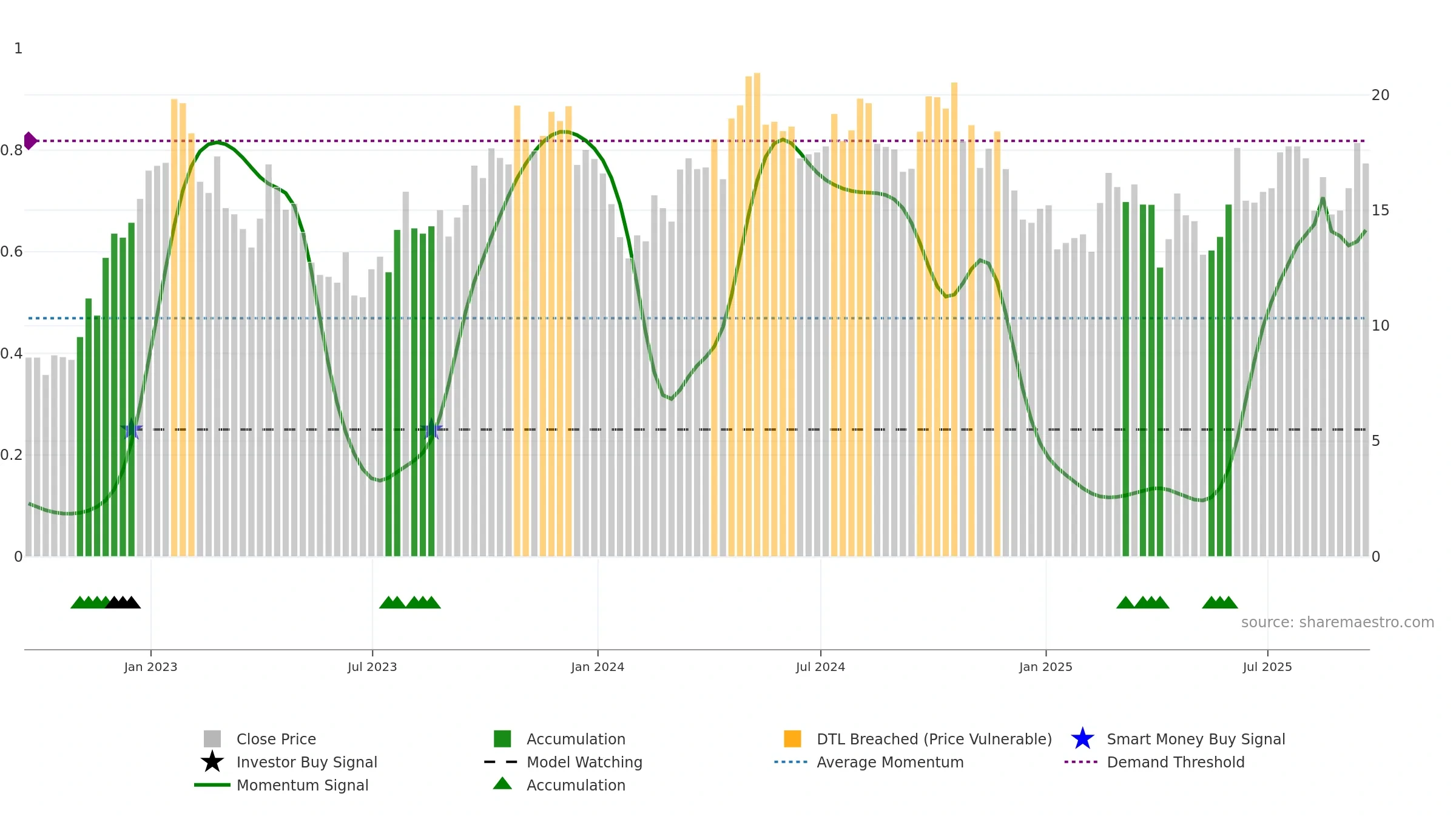Click the black Investor Buy Signal star icon
The height and width of the screenshot is (819, 1456).
coord(212,762)
